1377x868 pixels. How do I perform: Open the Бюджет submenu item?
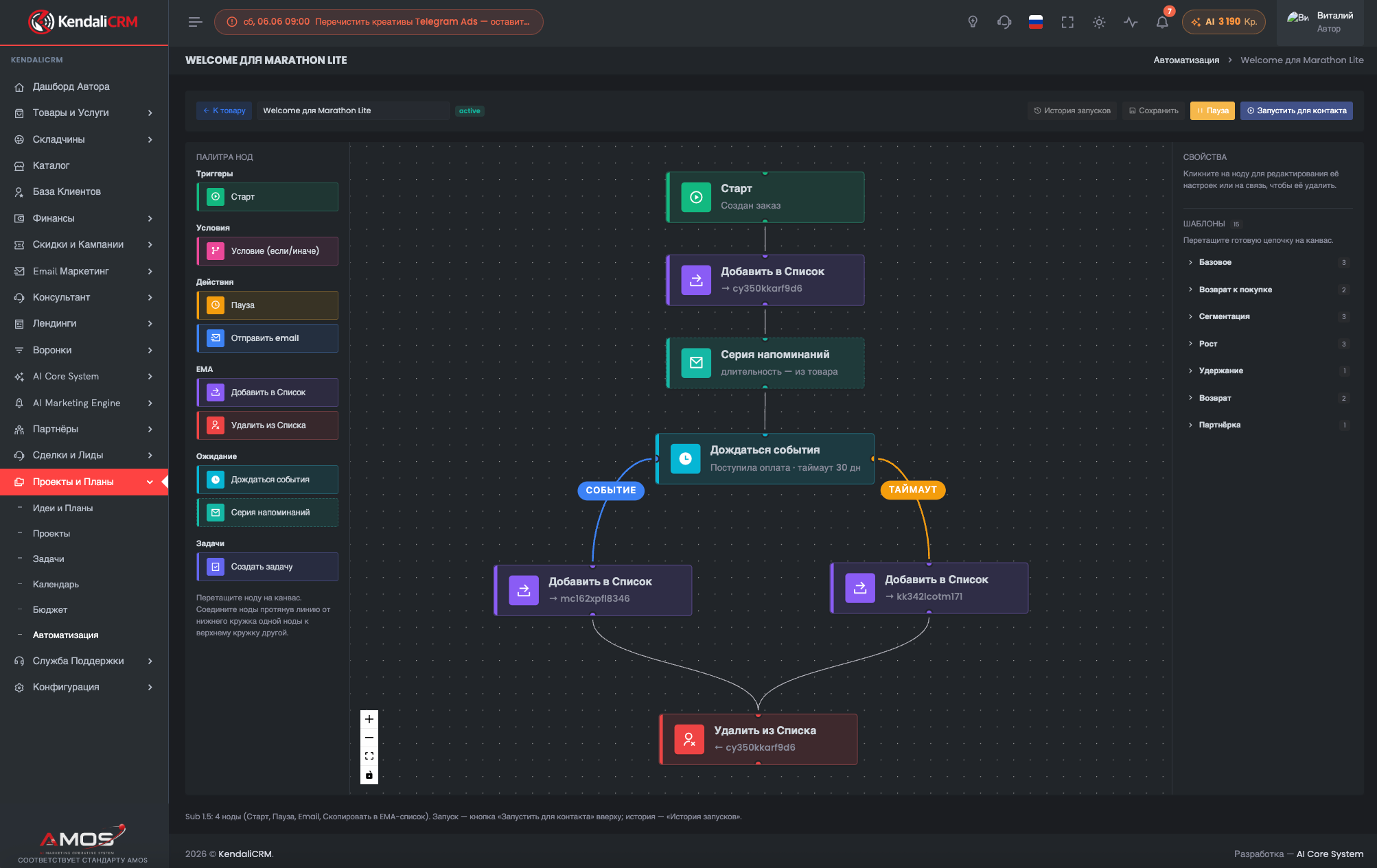click(x=50, y=609)
